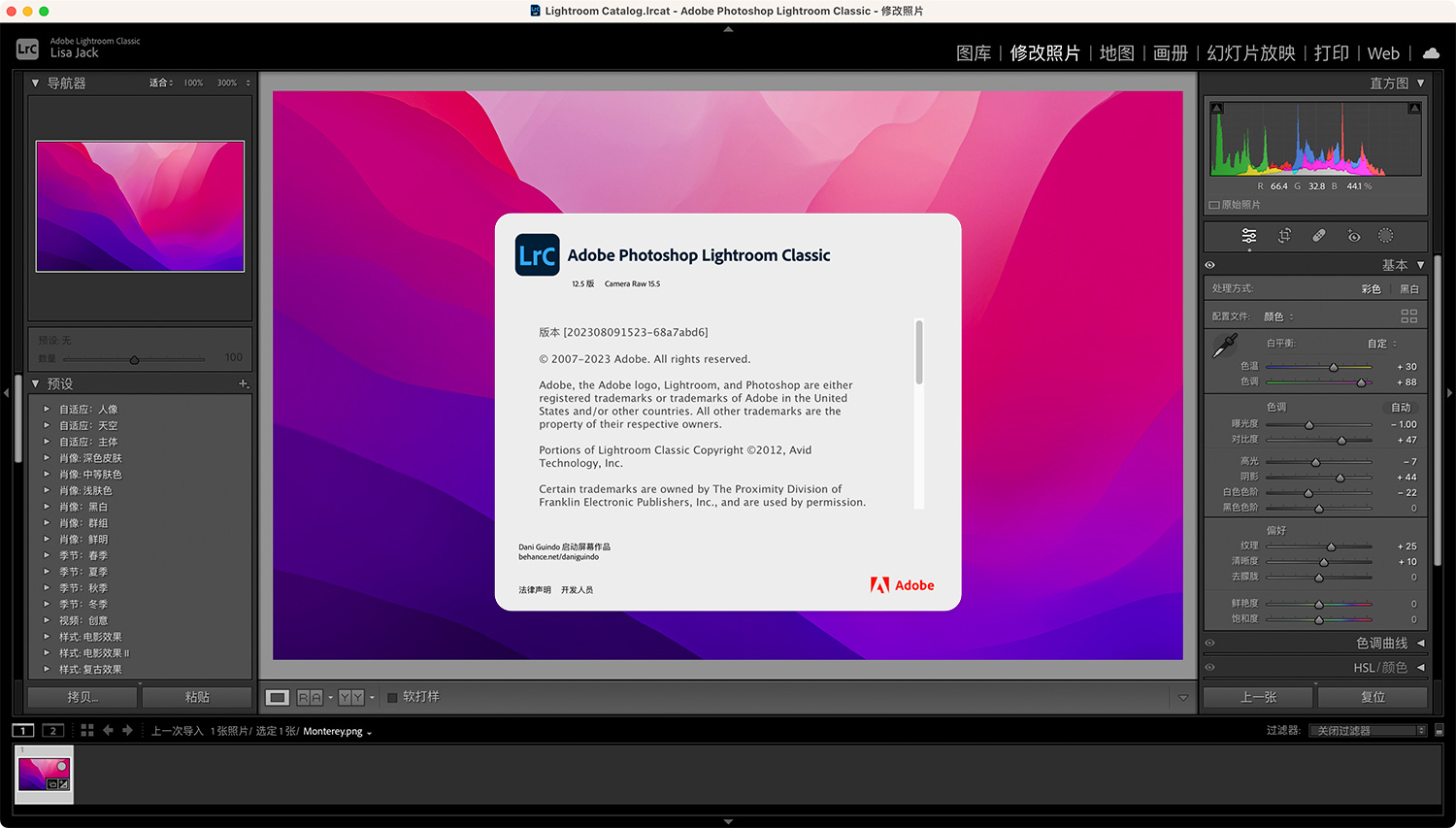This screenshot has width=1456, height=828.
Task: Switch to the 图库 module
Action: (x=974, y=53)
